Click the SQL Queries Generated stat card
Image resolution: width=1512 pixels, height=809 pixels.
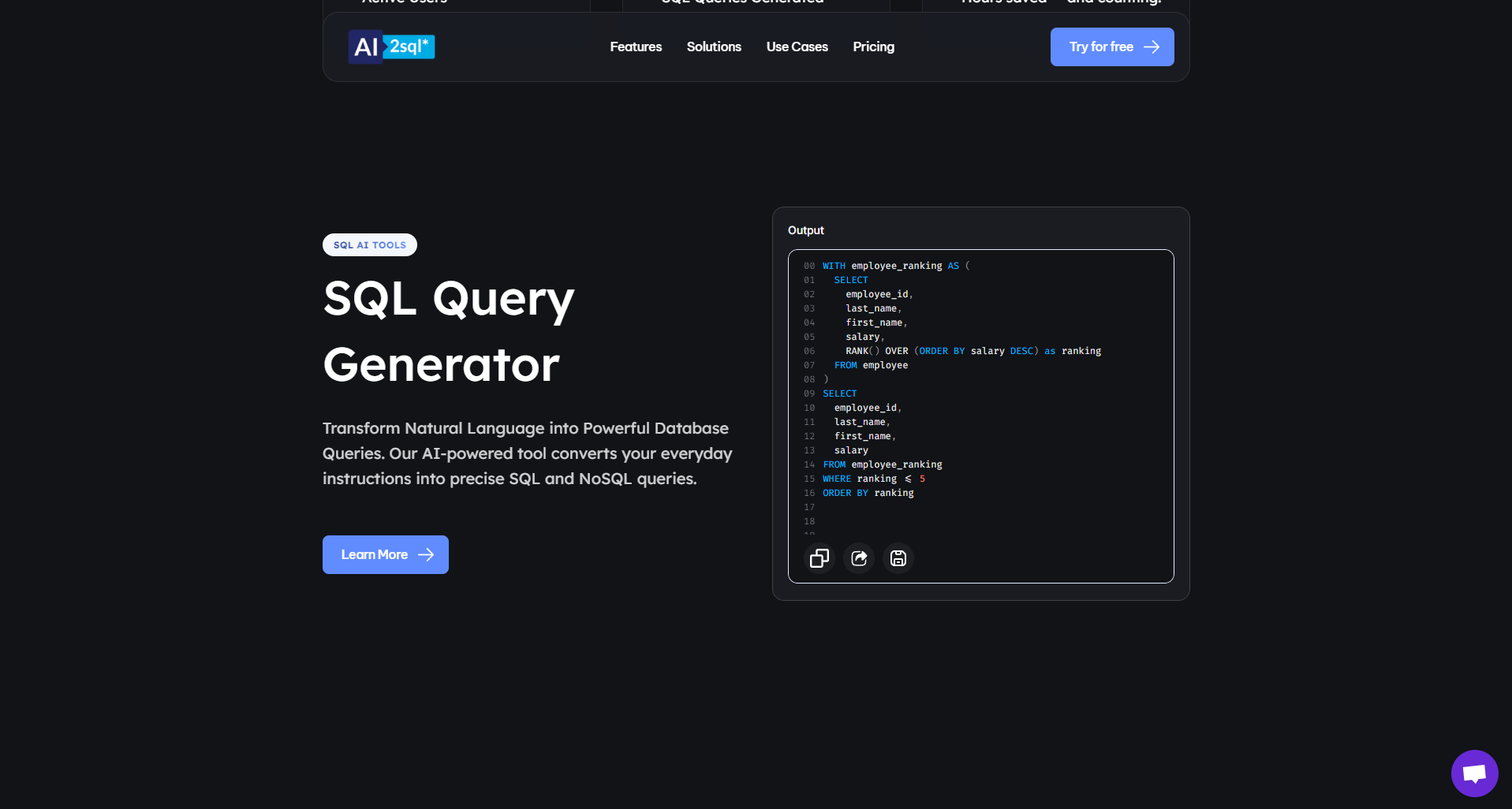click(x=742, y=4)
